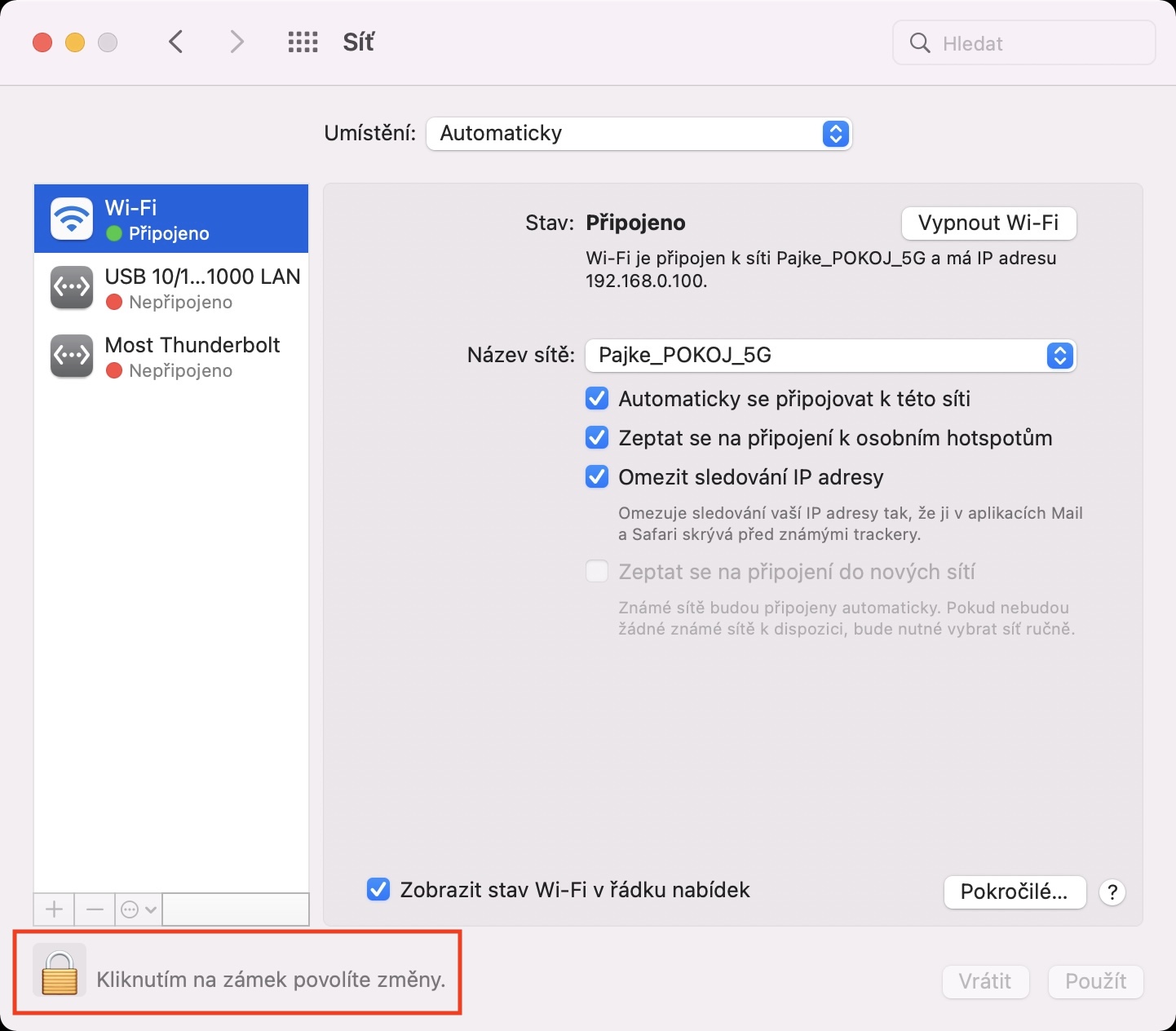Select Most Thunderbolt in the service list
The width and height of the screenshot is (1176, 1031).
point(171,356)
